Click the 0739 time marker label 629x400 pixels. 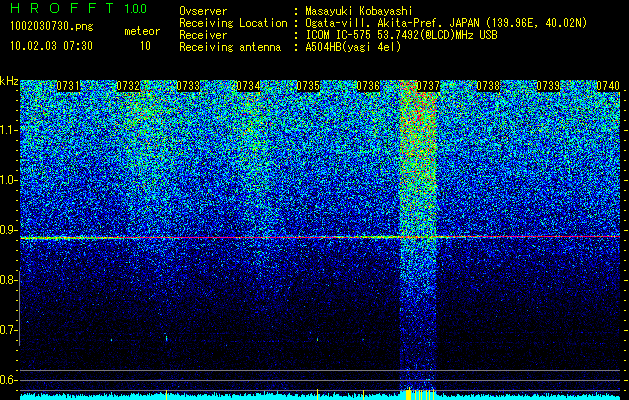tap(548, 86)
